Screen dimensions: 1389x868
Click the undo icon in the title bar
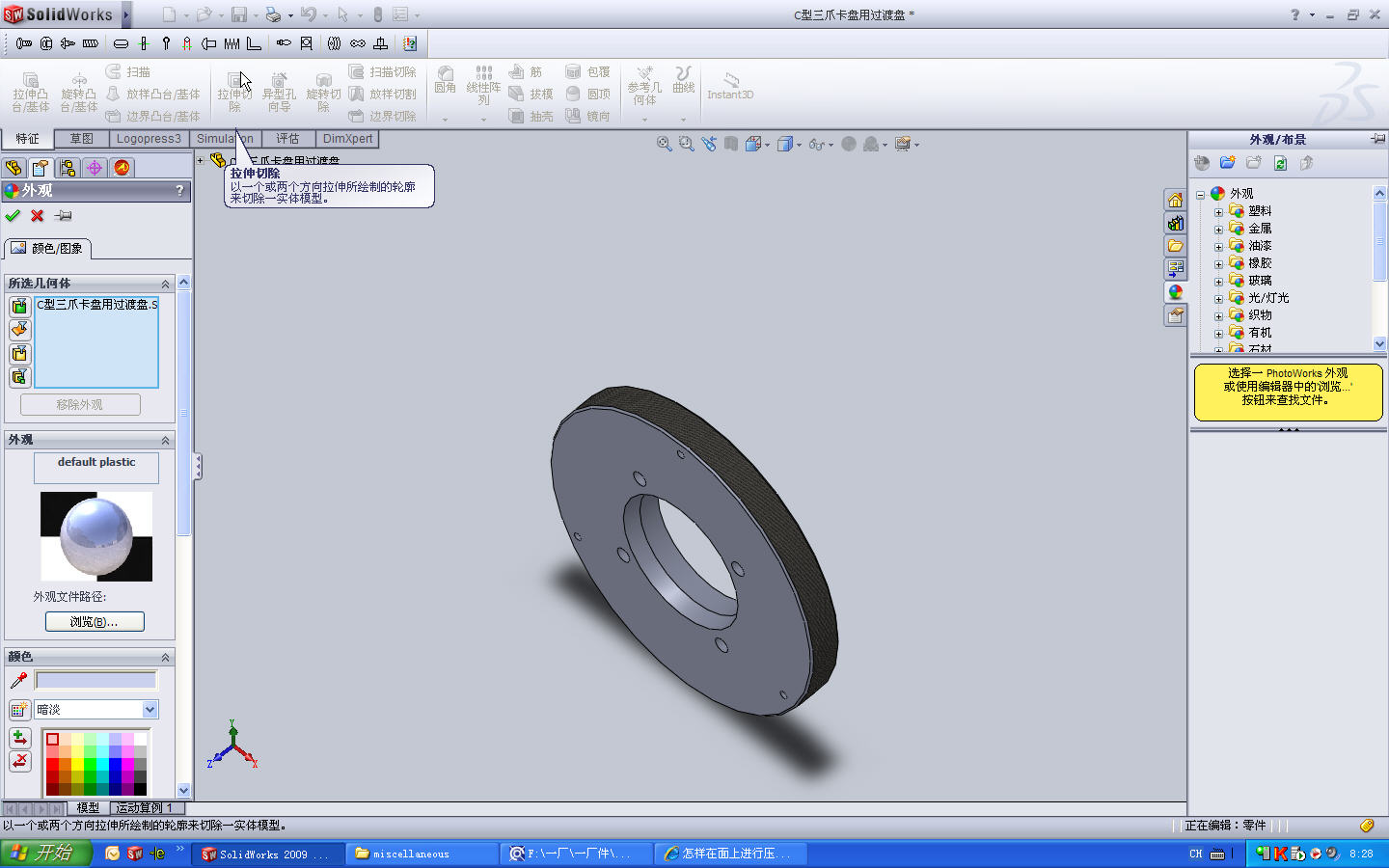coord(308,14)
